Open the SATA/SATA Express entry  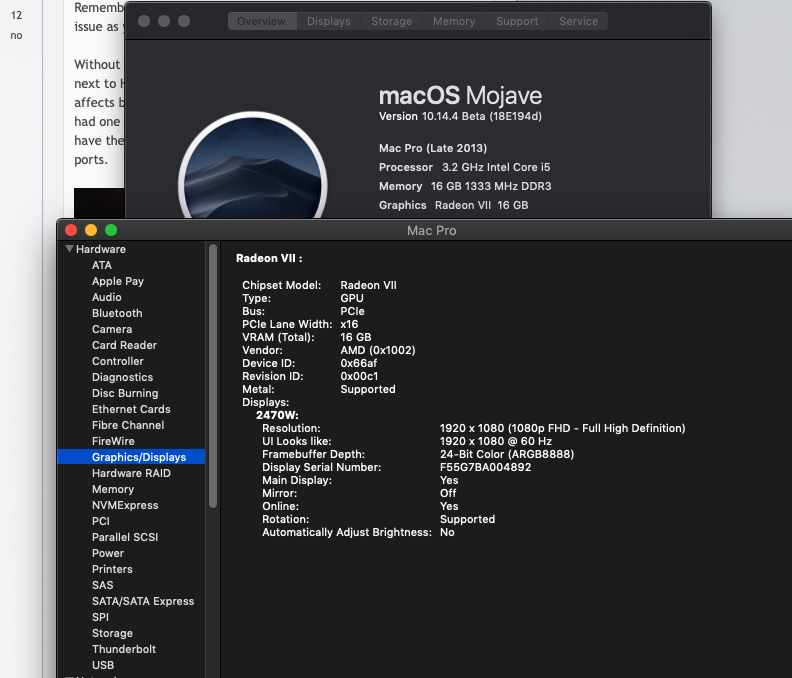point(143,601)
